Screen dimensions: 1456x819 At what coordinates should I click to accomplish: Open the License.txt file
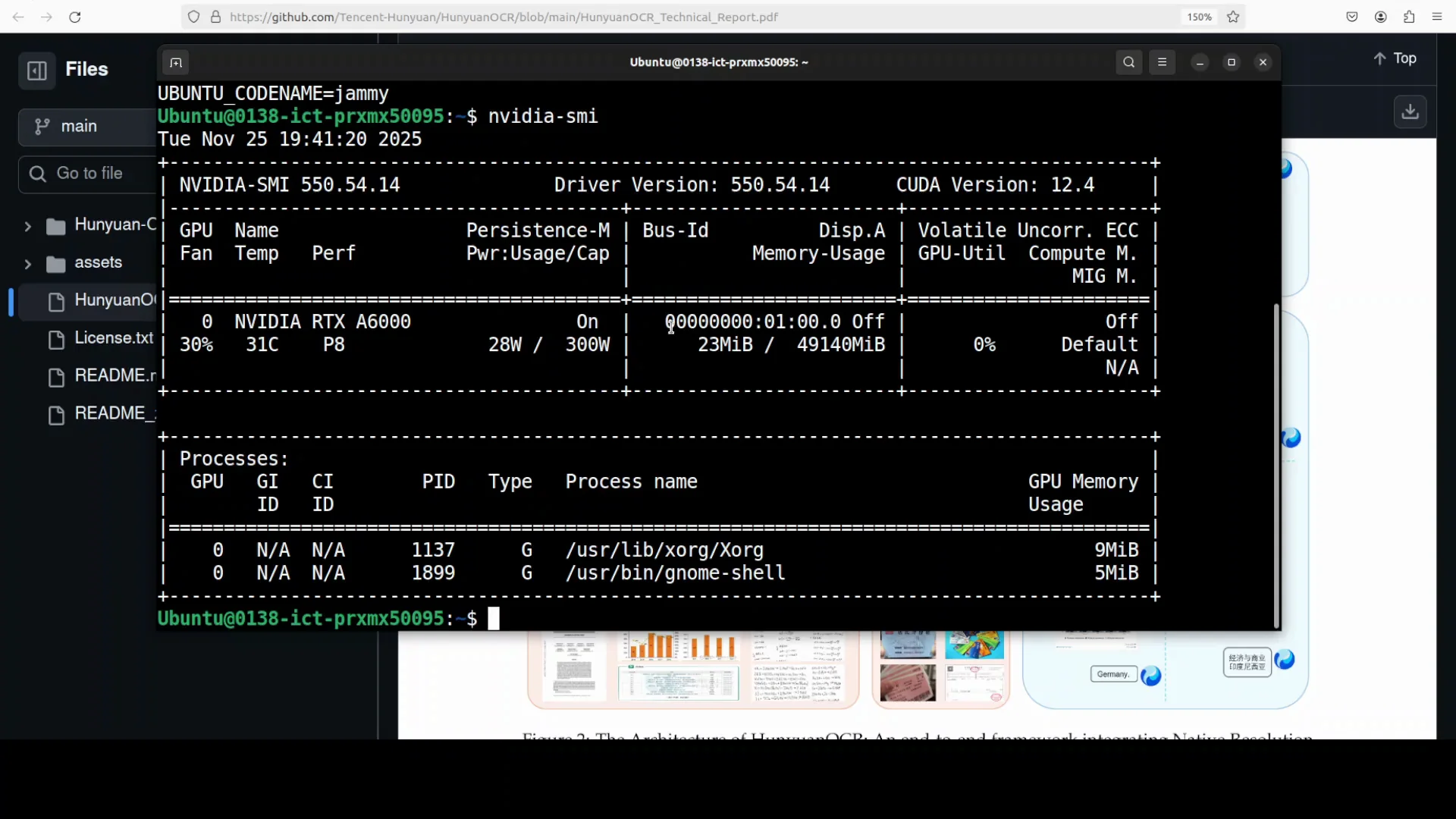click(115, 339)
